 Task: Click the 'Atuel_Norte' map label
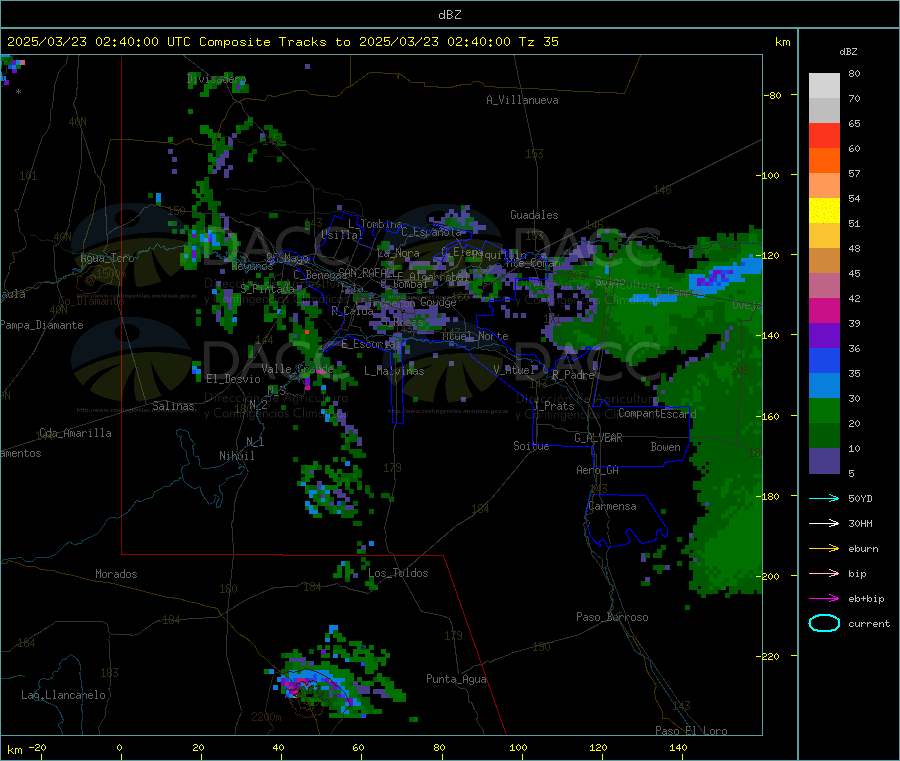pyautogui.click(x=475, y=336)
